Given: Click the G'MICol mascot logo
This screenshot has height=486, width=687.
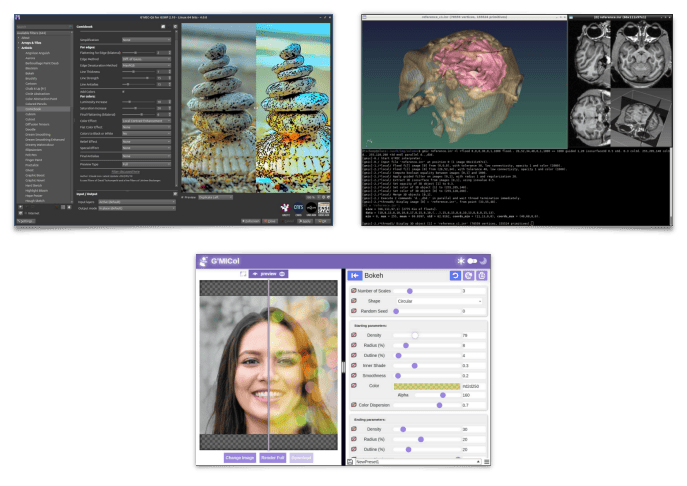Looking at the screenshot, I should 203,261.
